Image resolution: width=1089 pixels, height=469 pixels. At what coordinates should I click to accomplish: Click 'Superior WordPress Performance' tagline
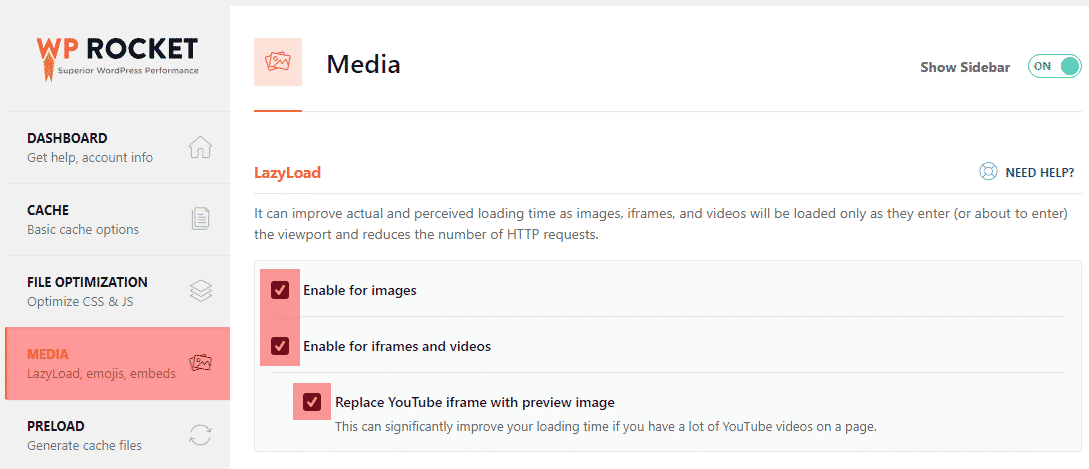(128, 71)
